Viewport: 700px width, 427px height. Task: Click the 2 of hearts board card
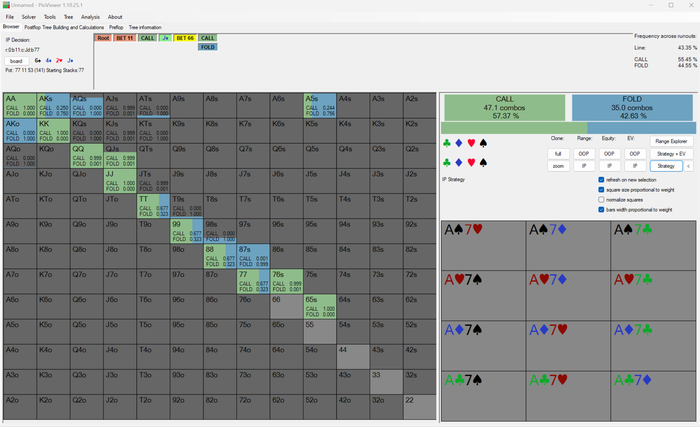[59, 60]
